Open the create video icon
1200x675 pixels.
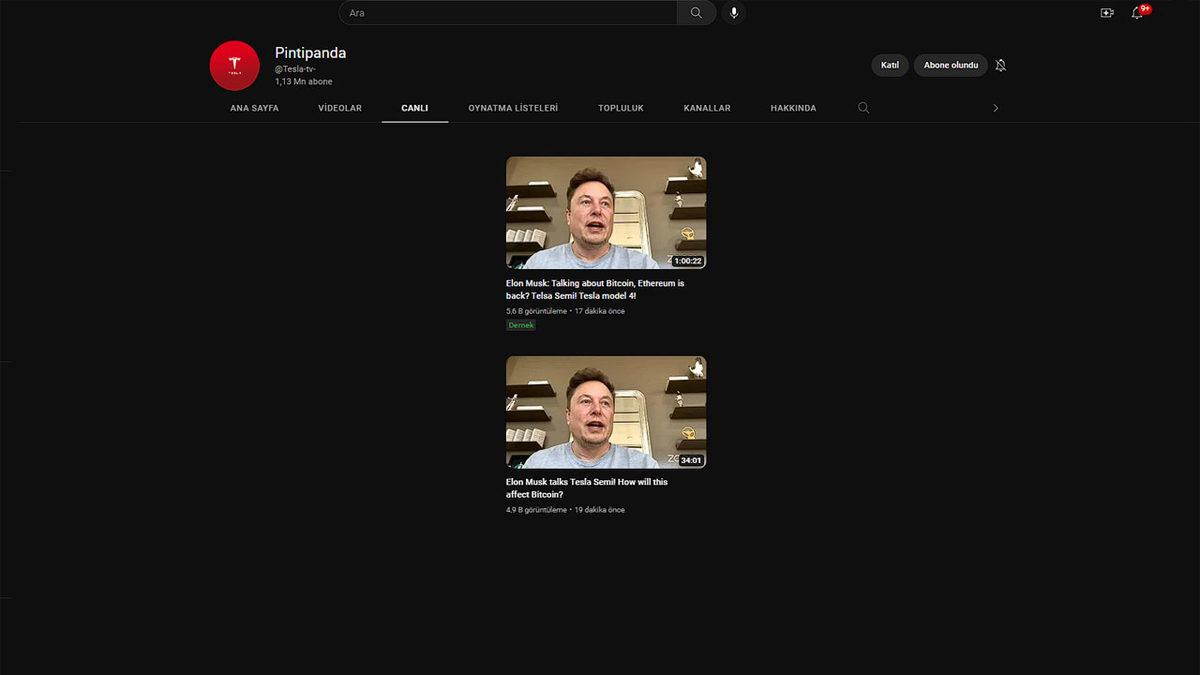1106,12
